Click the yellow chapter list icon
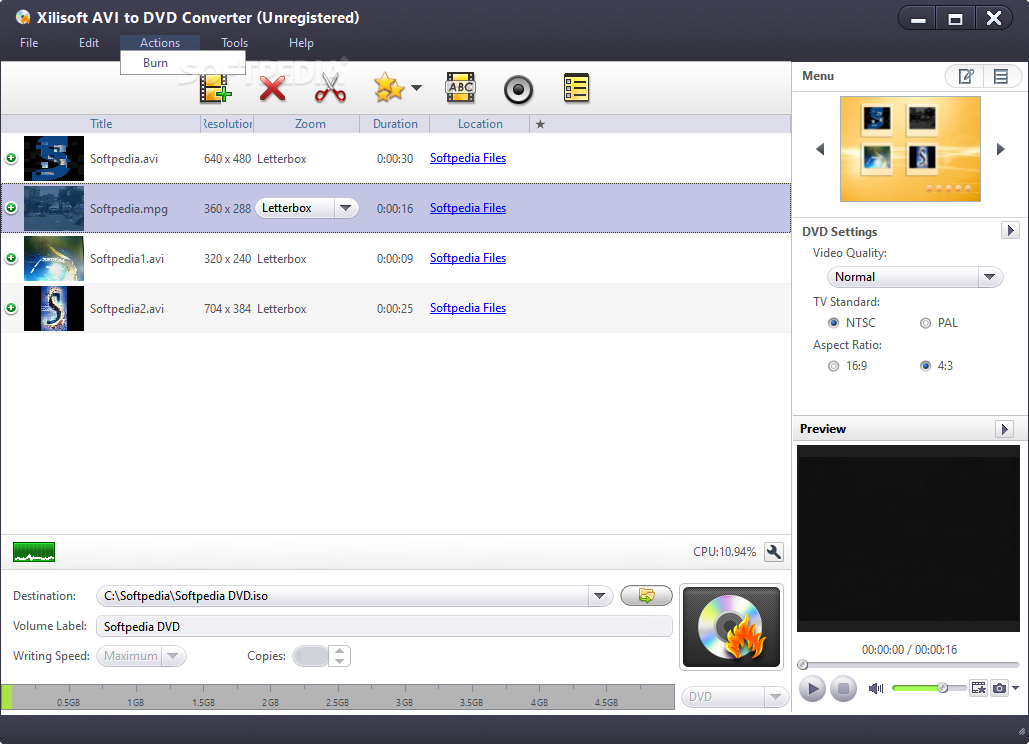The image size is (1029, 744). tap(576, 88)
